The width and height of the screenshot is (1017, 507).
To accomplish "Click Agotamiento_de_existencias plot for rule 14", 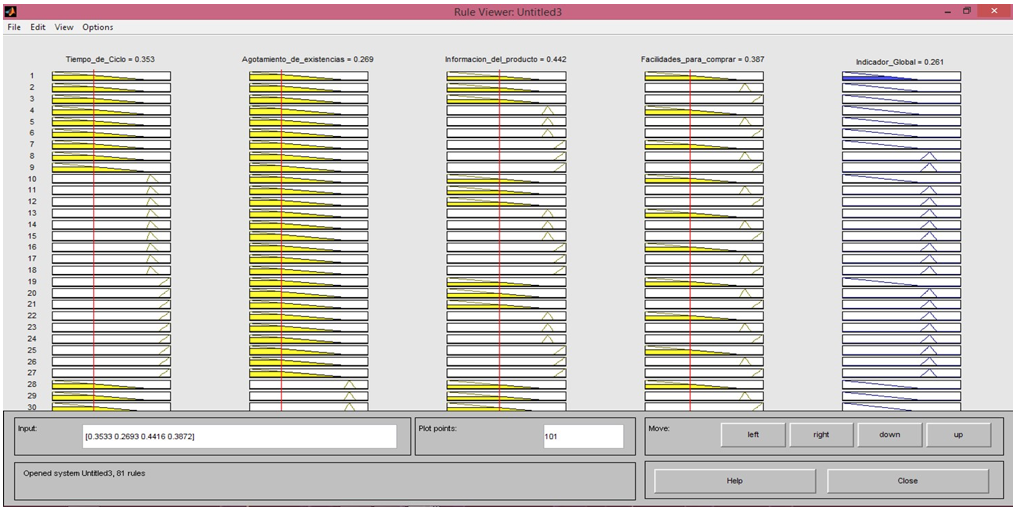I will tap(309, 224).
